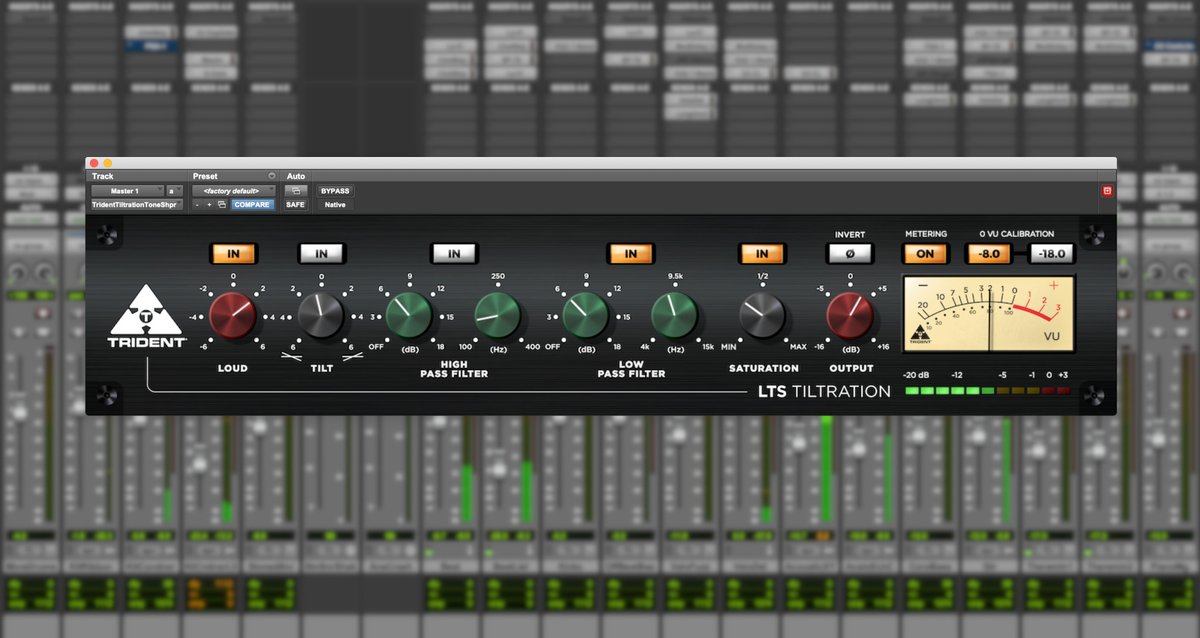The image size is (1200, 638).
Task: Click the High Pass Filter dB knob
Action: [x=408, y=316]
